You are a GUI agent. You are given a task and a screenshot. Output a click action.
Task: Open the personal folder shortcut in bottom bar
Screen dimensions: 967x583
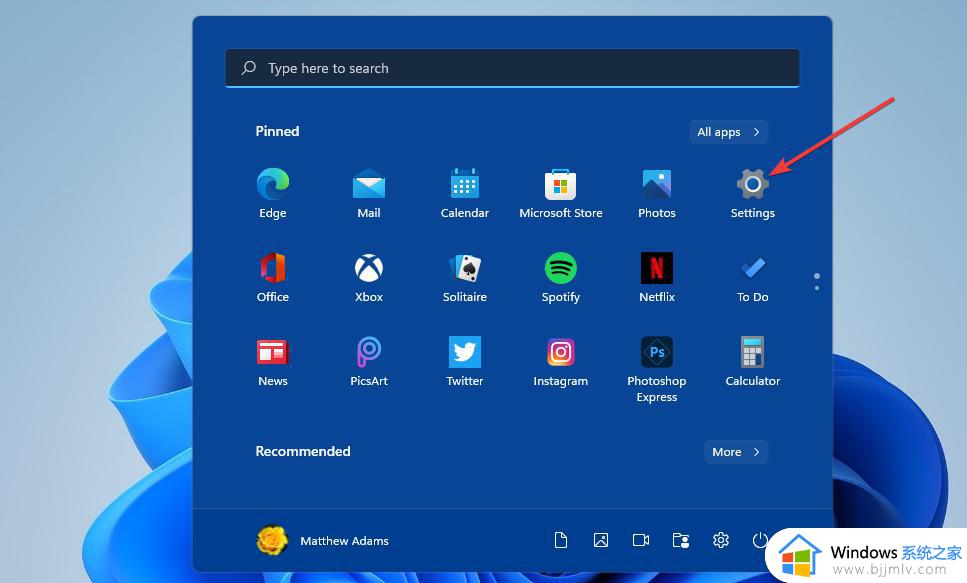(x=681, y=540)
